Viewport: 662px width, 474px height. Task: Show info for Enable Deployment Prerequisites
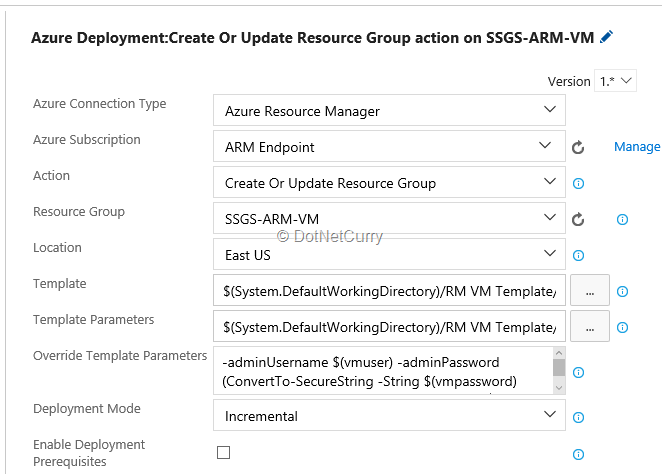(x=578, y=454)
